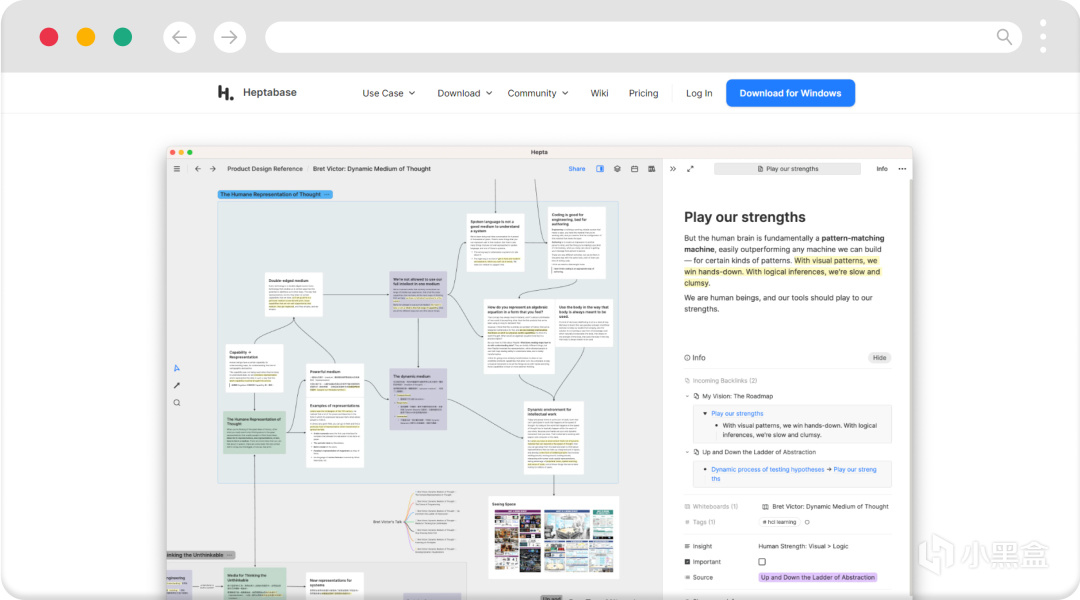Screen dimensions: 1080x600
Task: Go back with the browser back arrow
Action: 179,37
